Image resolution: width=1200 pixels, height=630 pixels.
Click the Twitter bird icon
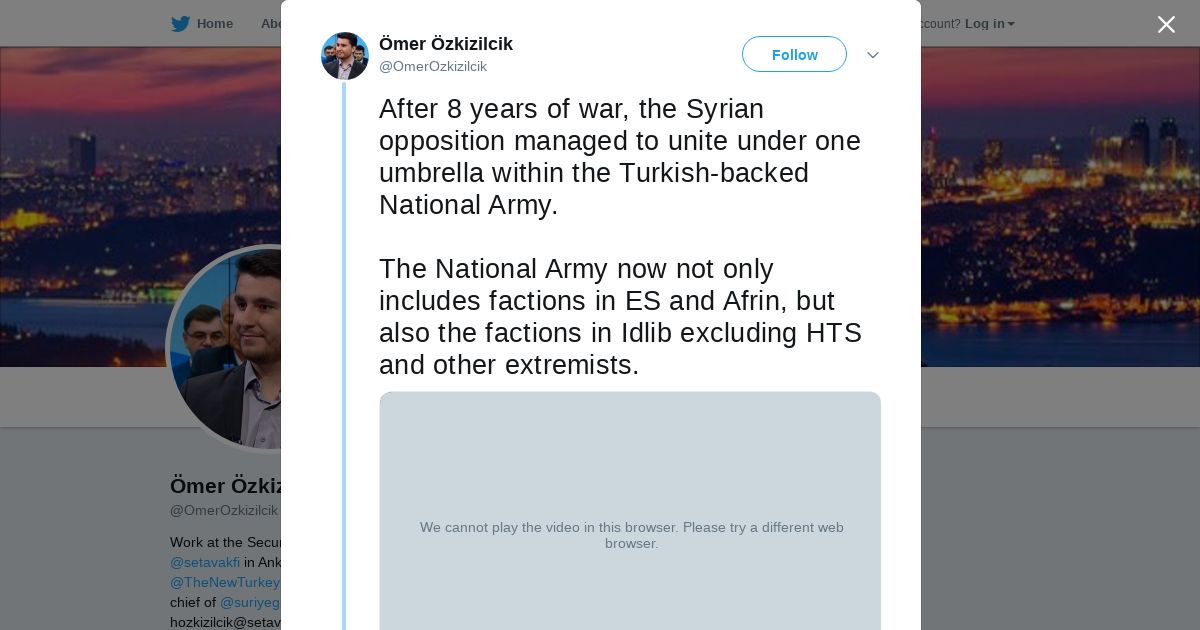click(x=180, y=24)
